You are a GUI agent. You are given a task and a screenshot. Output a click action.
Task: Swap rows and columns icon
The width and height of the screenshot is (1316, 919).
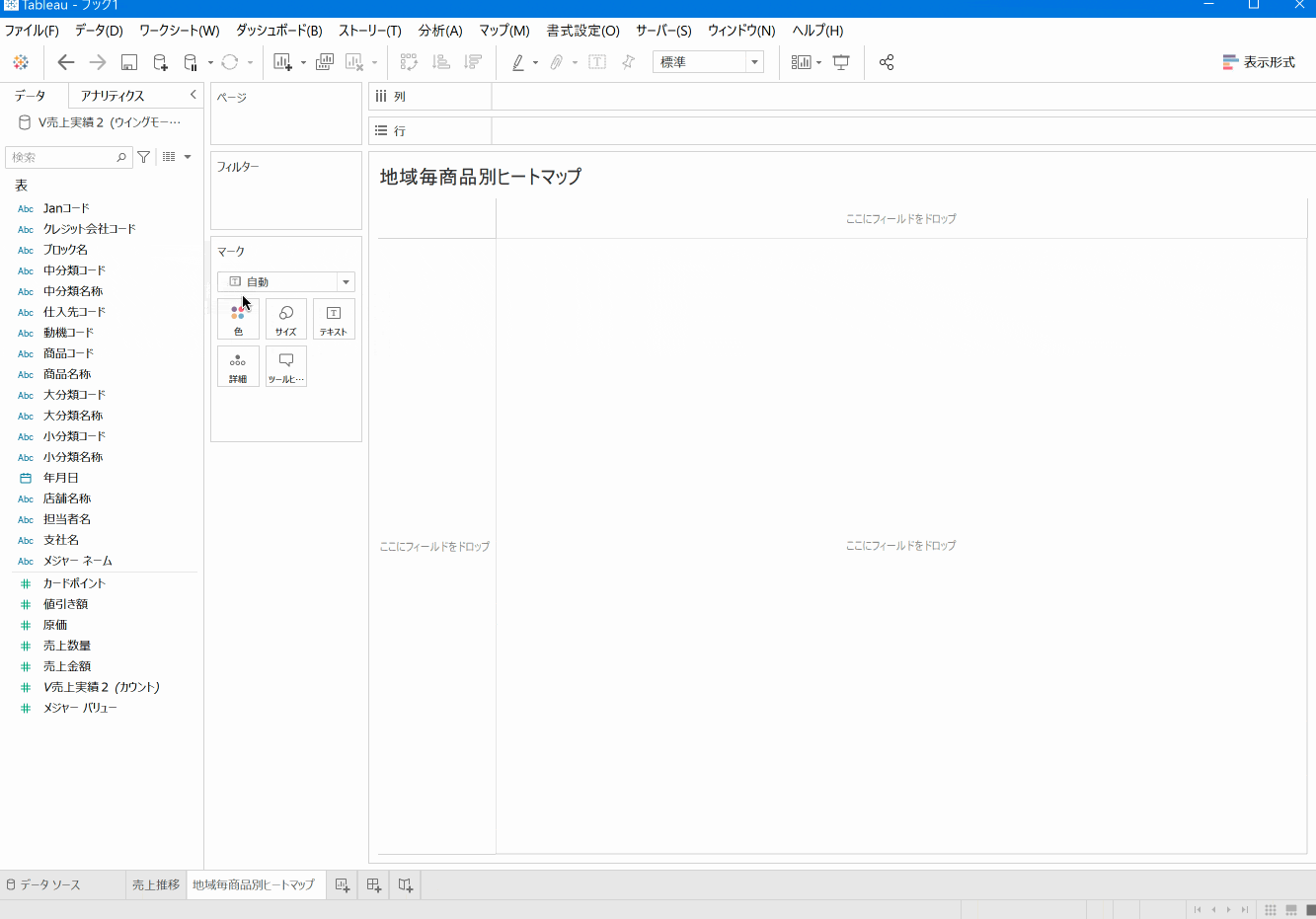pos(409,62)
